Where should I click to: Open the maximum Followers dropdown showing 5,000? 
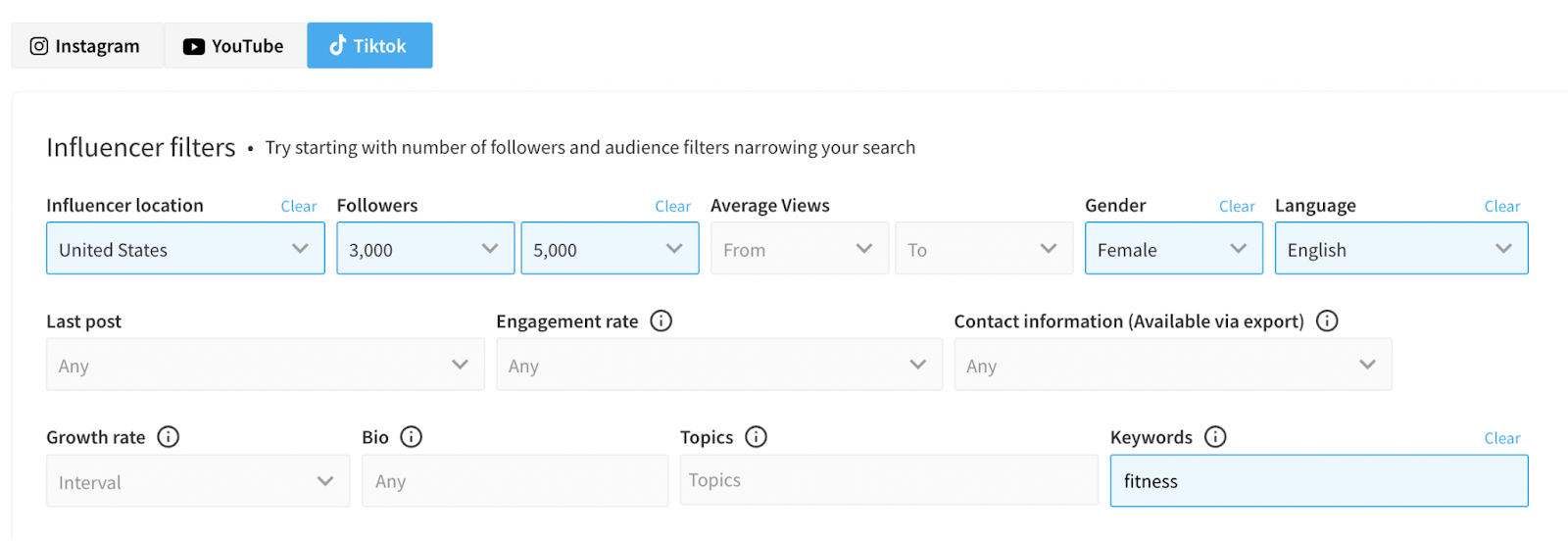point(610,249)
